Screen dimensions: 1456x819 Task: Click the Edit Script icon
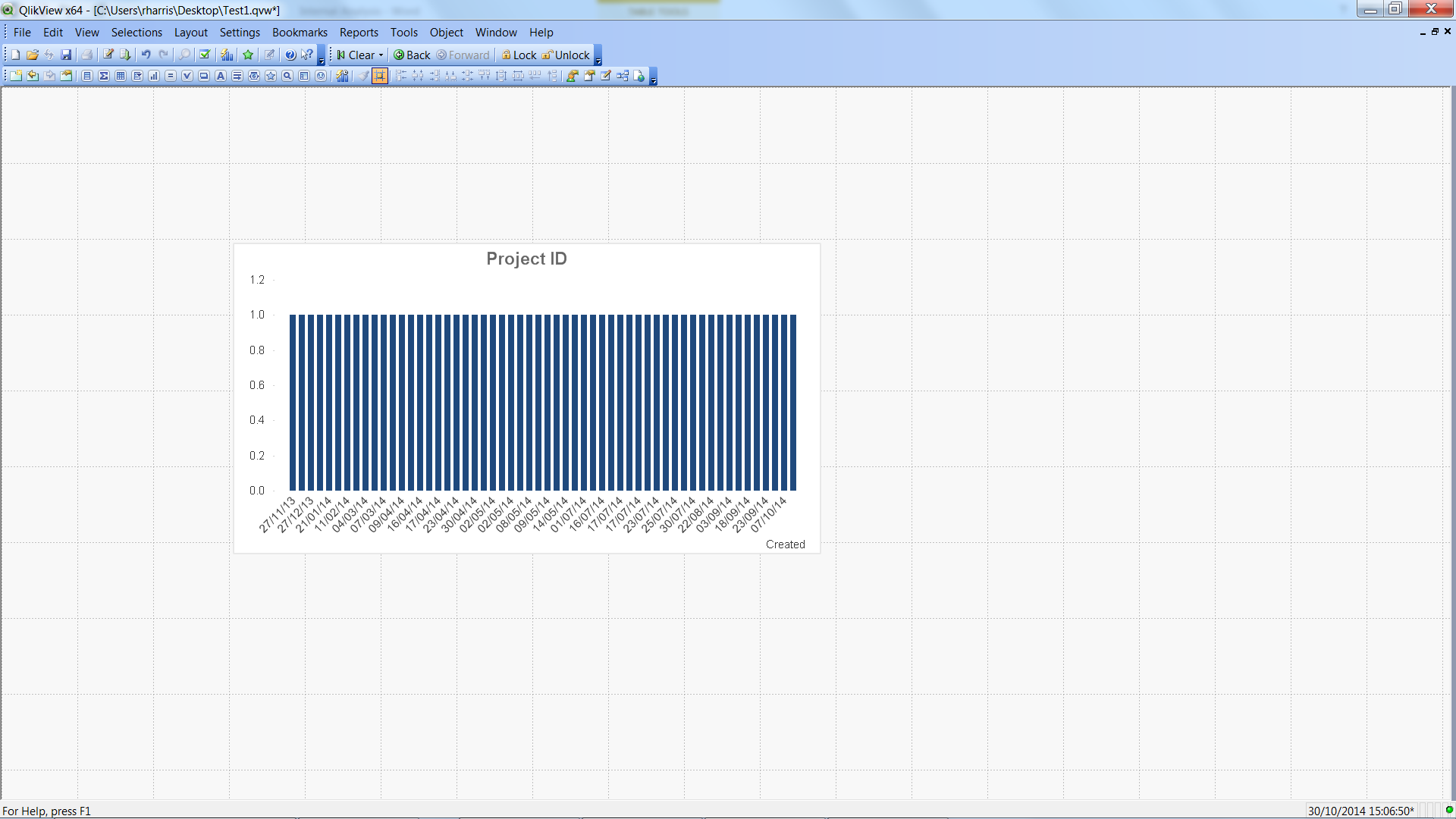coord(108,55)
